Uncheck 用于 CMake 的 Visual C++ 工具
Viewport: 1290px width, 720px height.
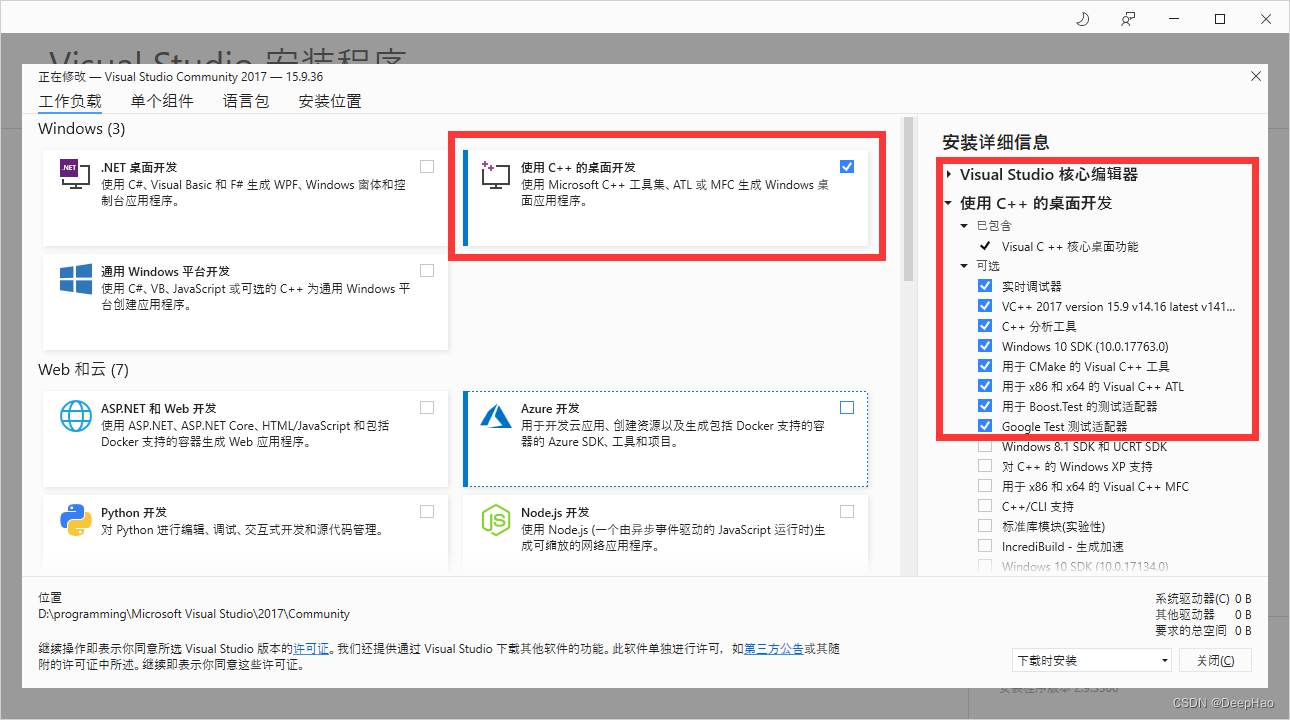[x=985, y=366]
